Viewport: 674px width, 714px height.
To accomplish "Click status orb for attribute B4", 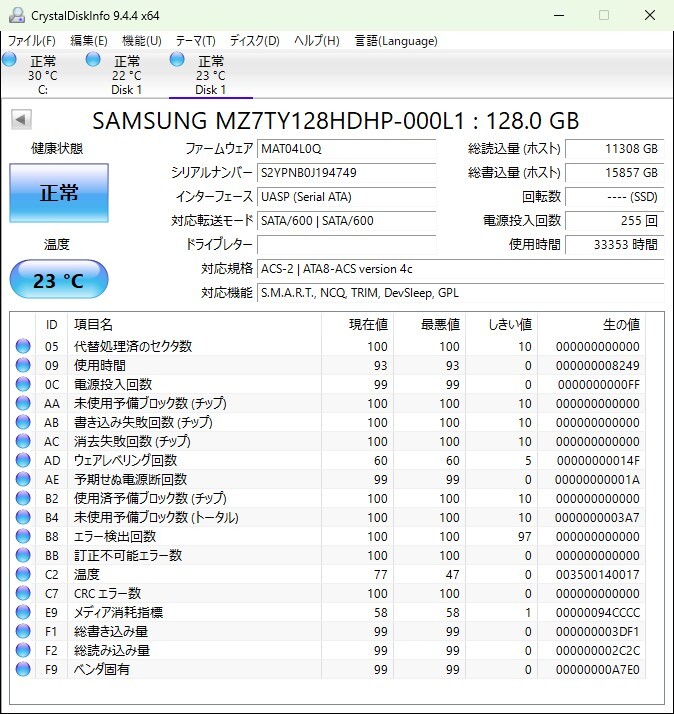I will (x=23, y=517).
